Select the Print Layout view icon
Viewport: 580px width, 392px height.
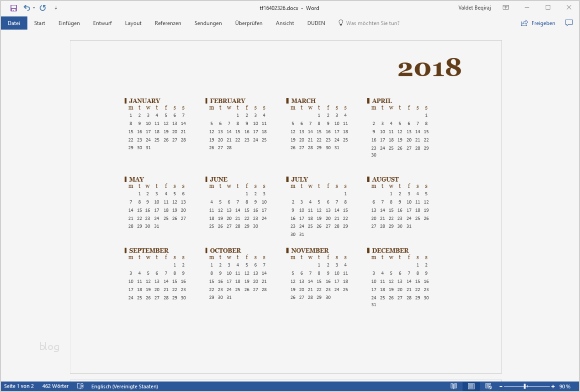(x=471, y=386)
